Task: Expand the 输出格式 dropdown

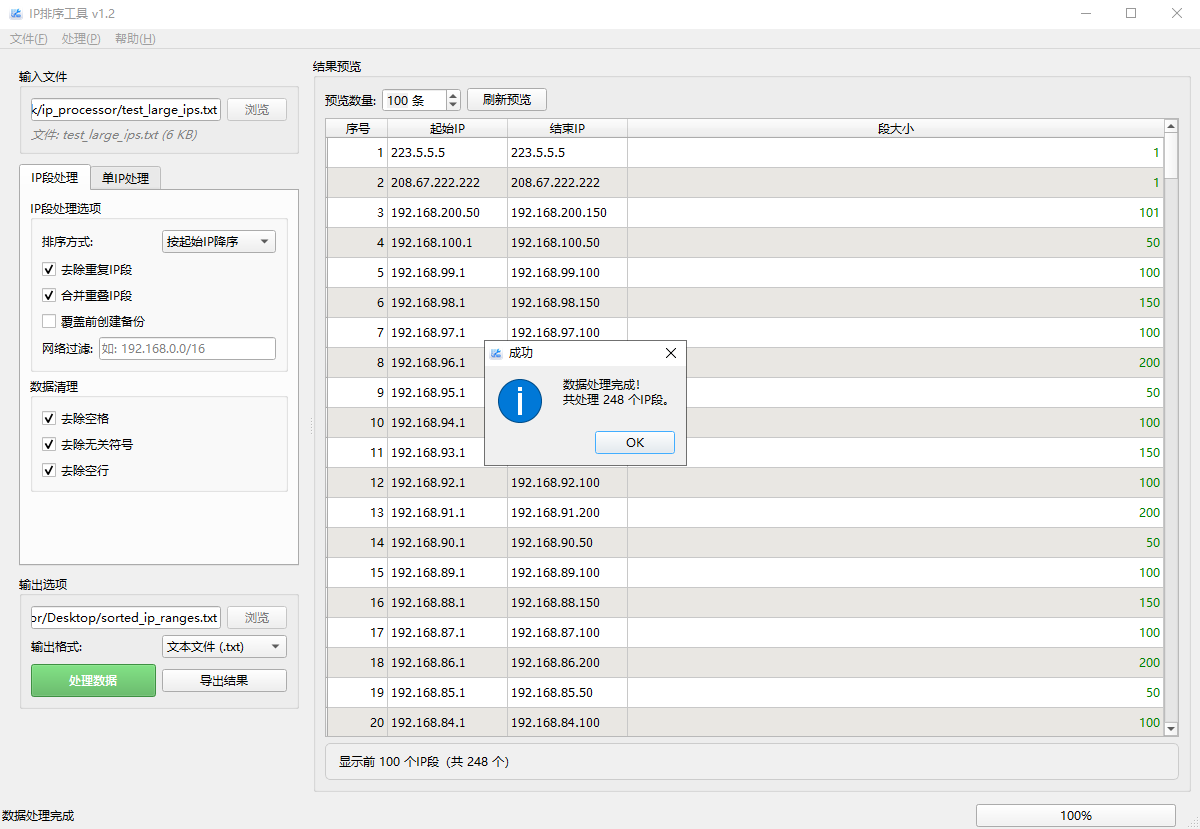Action: 224,647
